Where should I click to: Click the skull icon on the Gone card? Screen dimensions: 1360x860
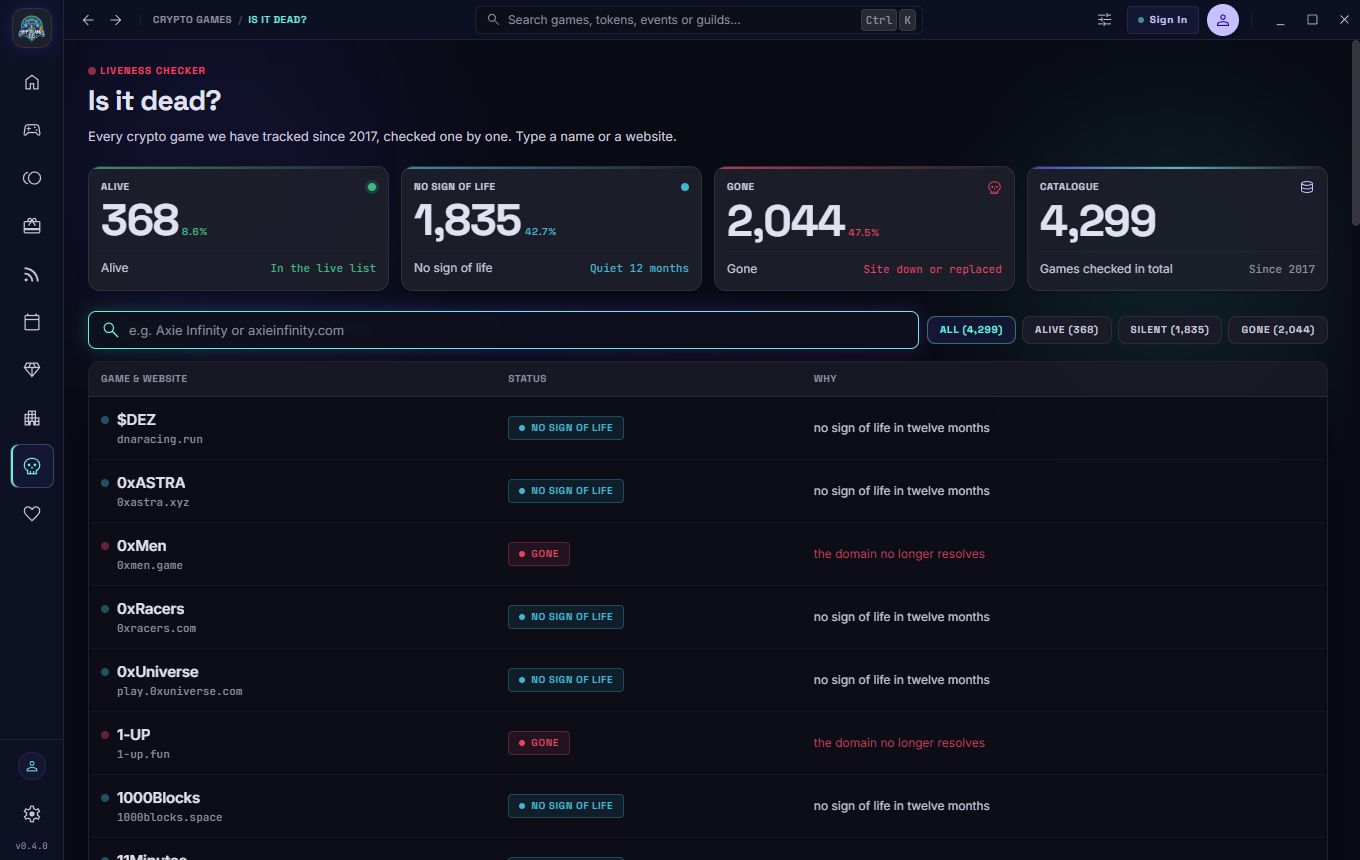(x=994, y=187)
